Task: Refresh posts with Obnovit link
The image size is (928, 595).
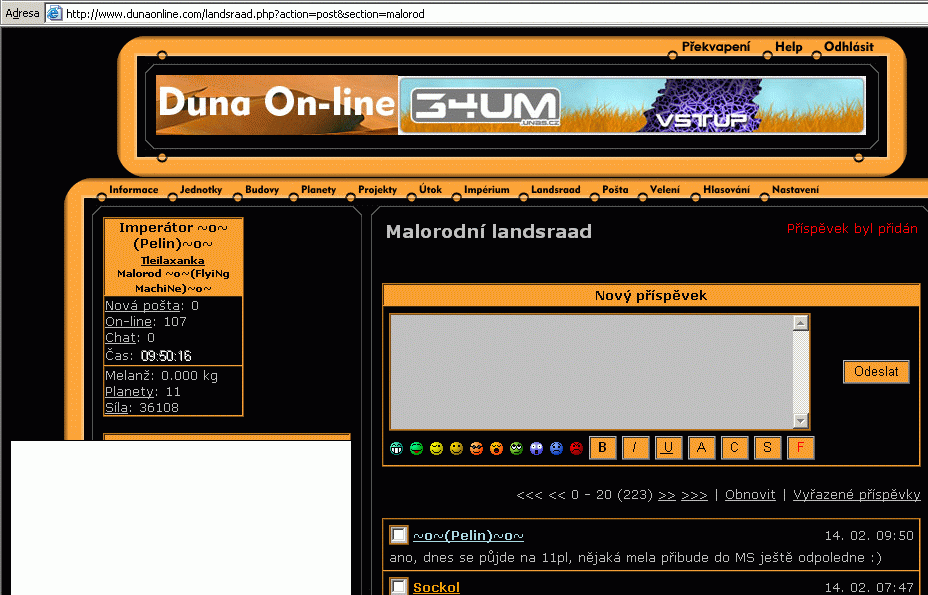Action: [750, 495]
